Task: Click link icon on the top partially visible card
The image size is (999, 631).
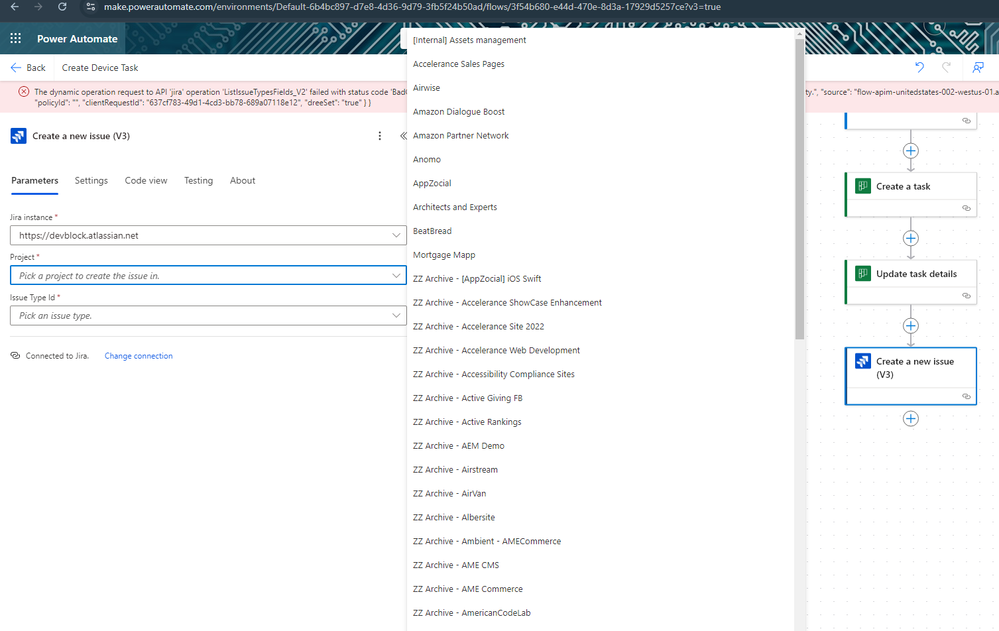Action: pos(967,120)
